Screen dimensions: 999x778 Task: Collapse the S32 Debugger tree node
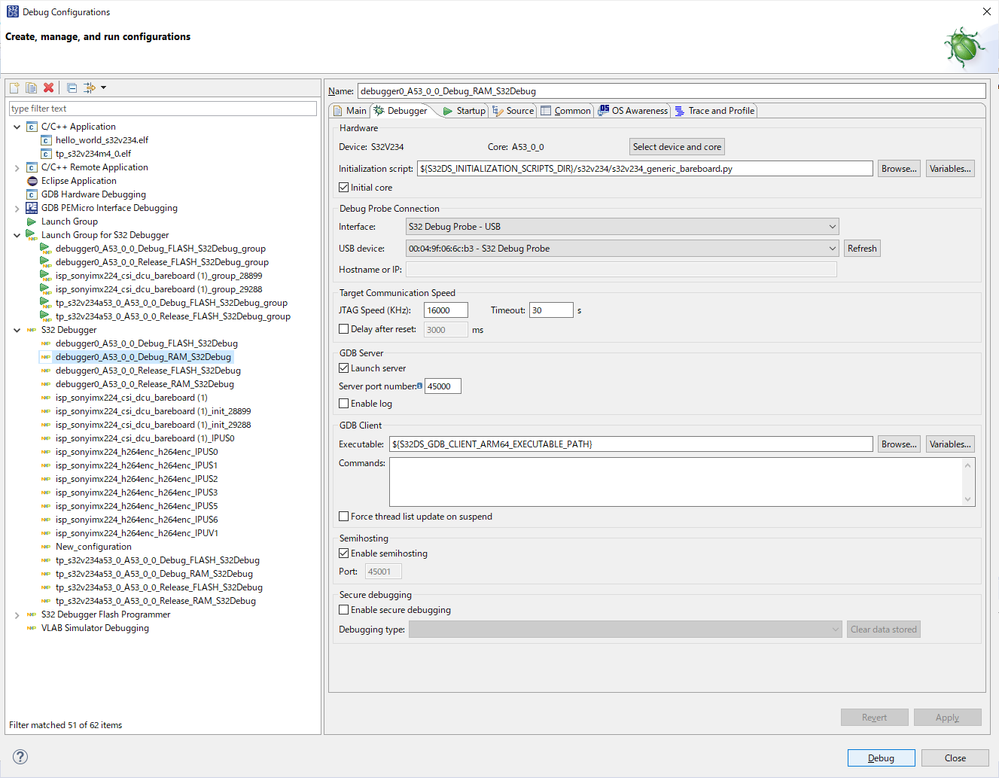[x=17, y=330]
